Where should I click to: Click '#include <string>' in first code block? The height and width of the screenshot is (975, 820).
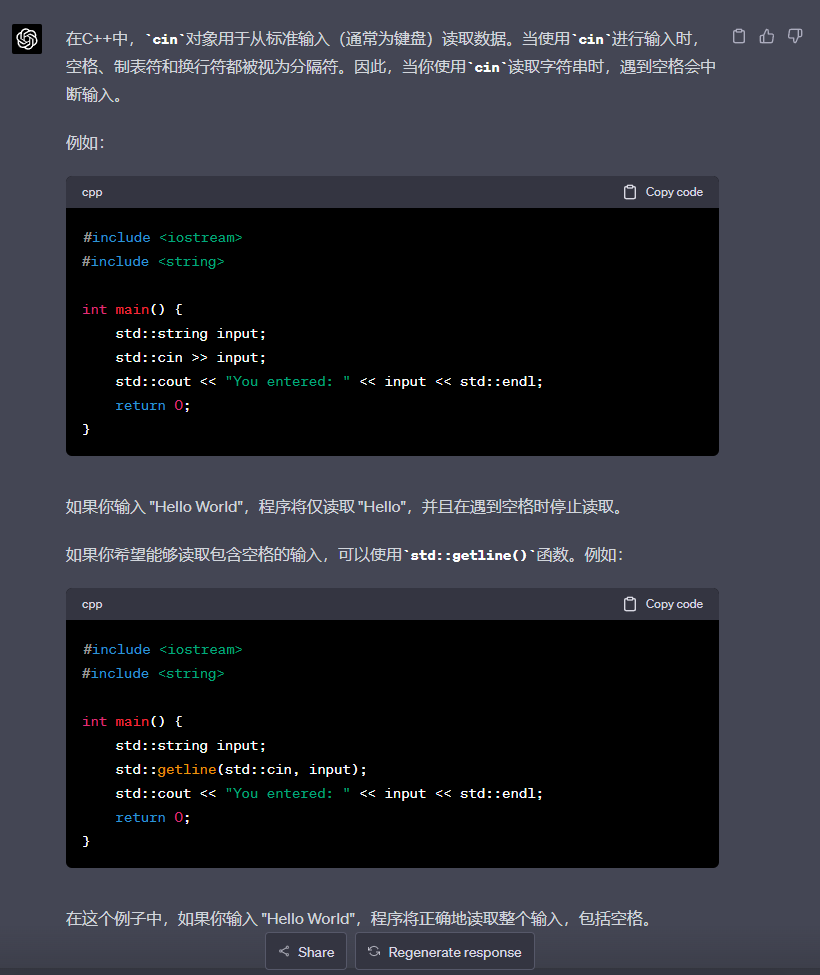pyautogui.click(x=153, y=261)
